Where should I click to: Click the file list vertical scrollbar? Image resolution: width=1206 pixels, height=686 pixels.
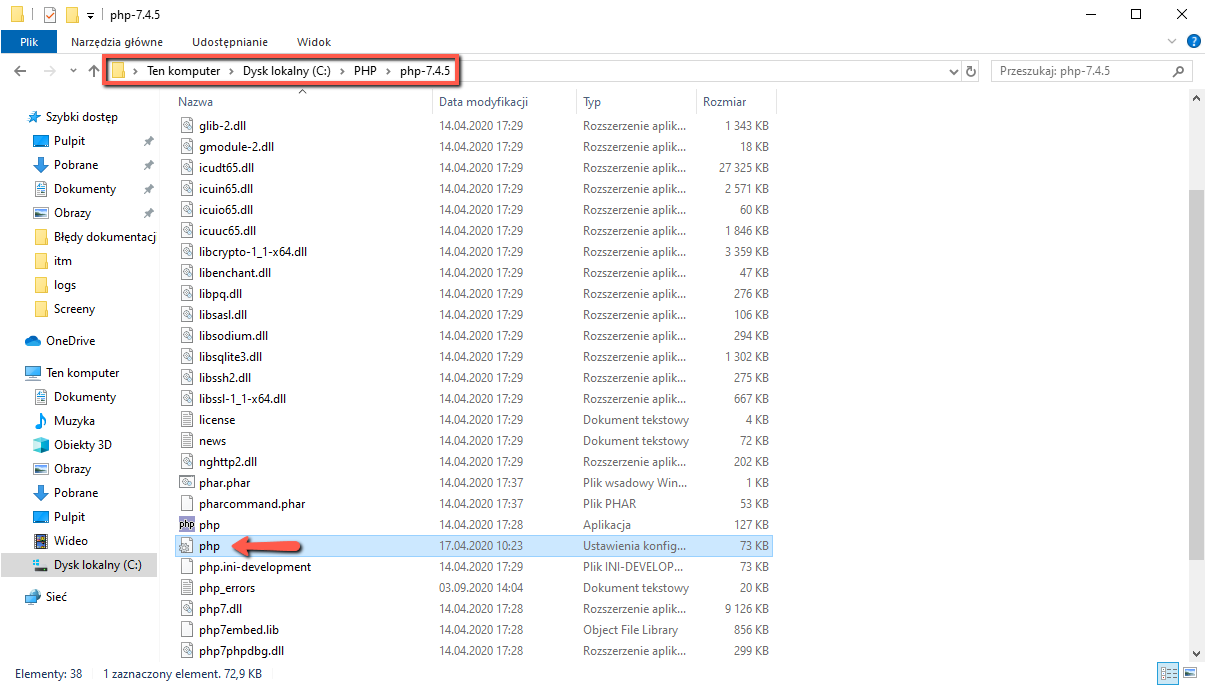pyautogui.click(x=1197, y=375)
